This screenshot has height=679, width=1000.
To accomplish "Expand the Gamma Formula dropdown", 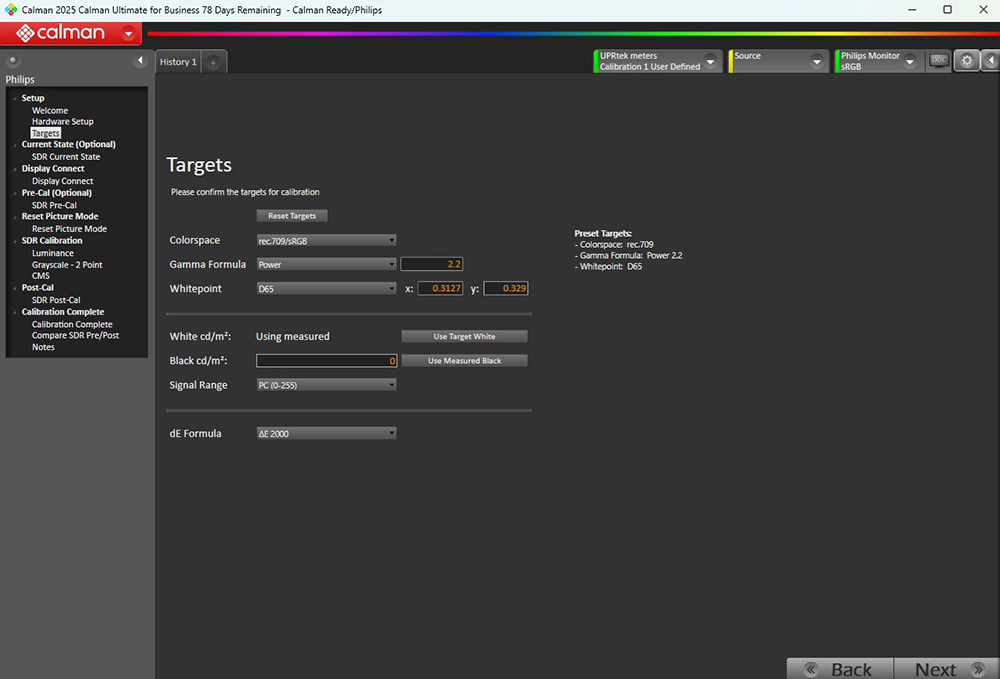I will pyautogui.click(x=326, y=265).
